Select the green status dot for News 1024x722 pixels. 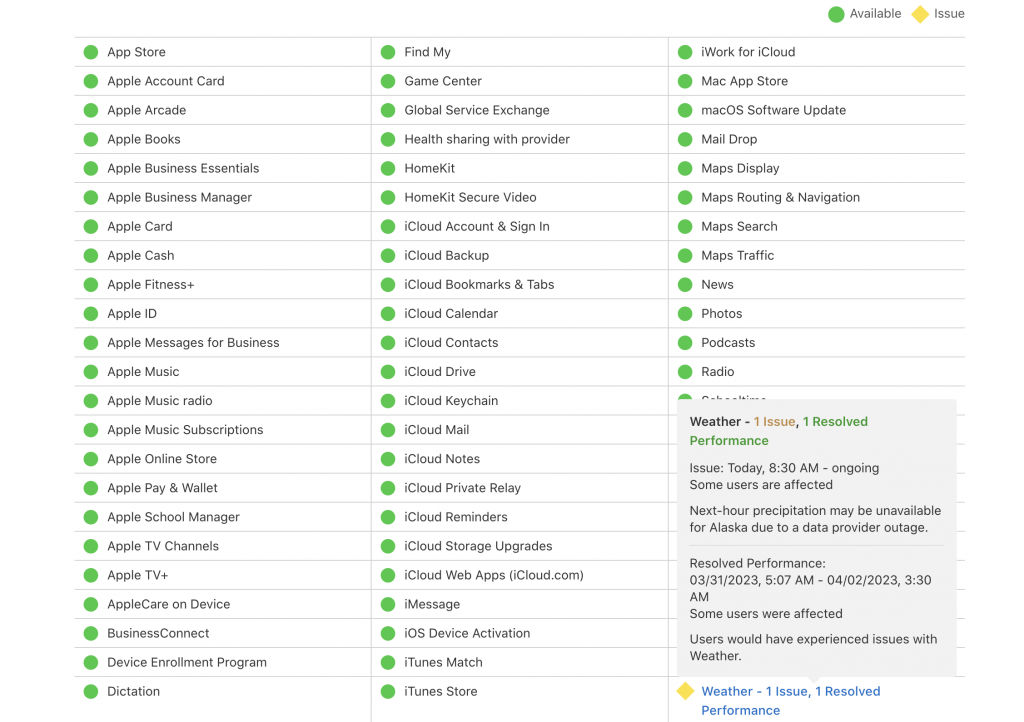(685, 285)
